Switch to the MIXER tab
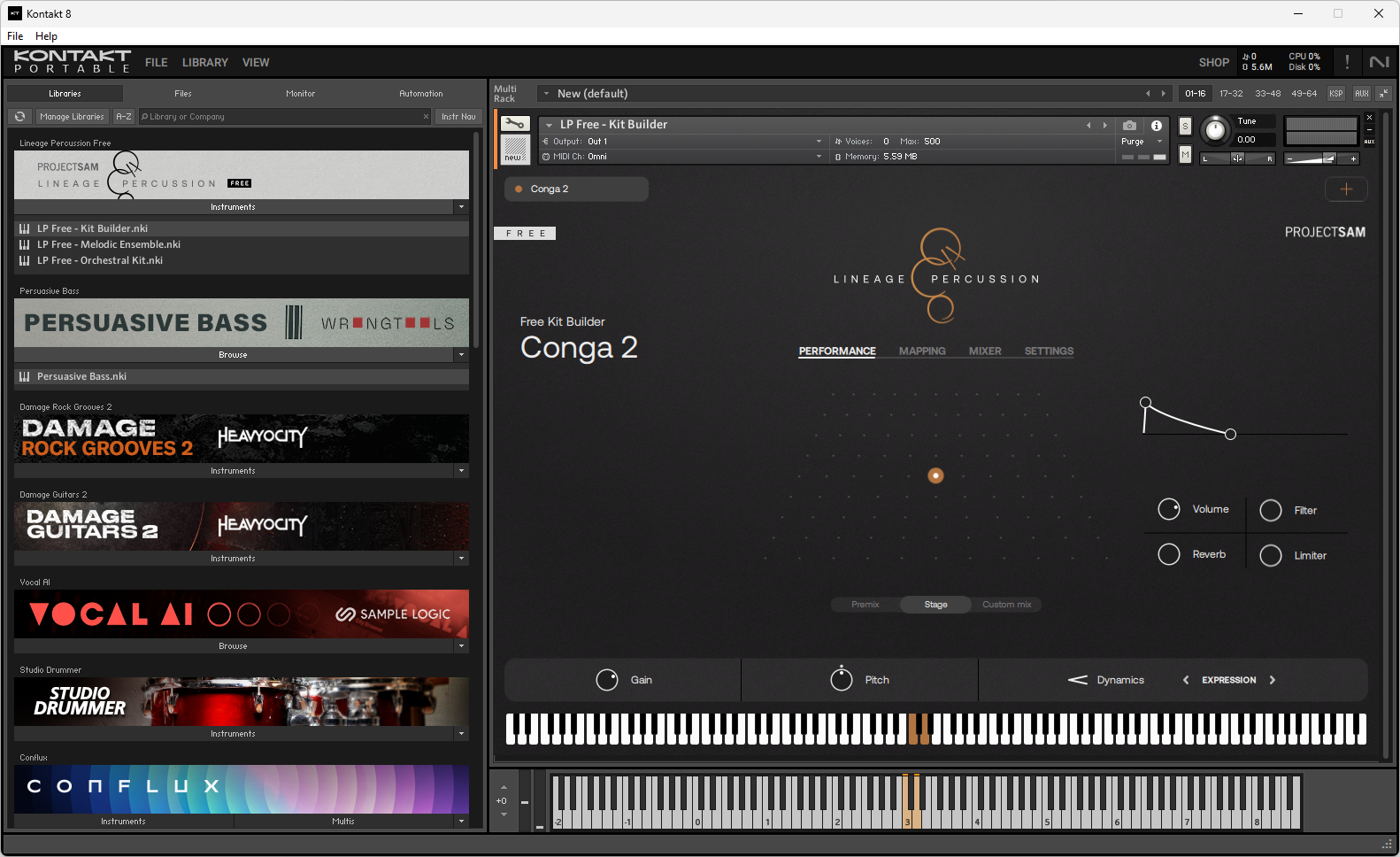Screen dimensions: 1400x857 pos(985,351)
